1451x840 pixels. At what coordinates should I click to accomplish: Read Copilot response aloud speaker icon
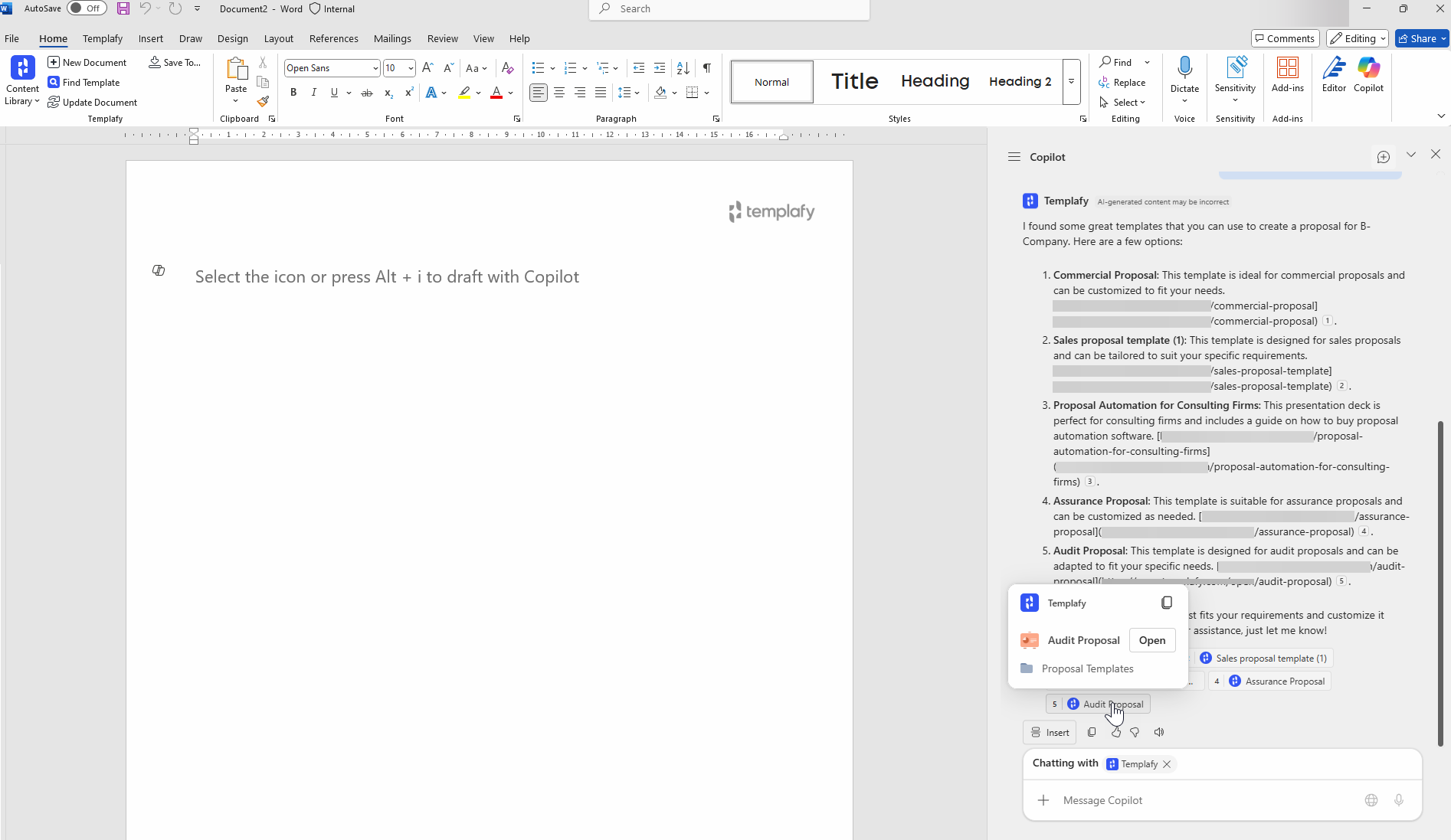point(1159,732)
